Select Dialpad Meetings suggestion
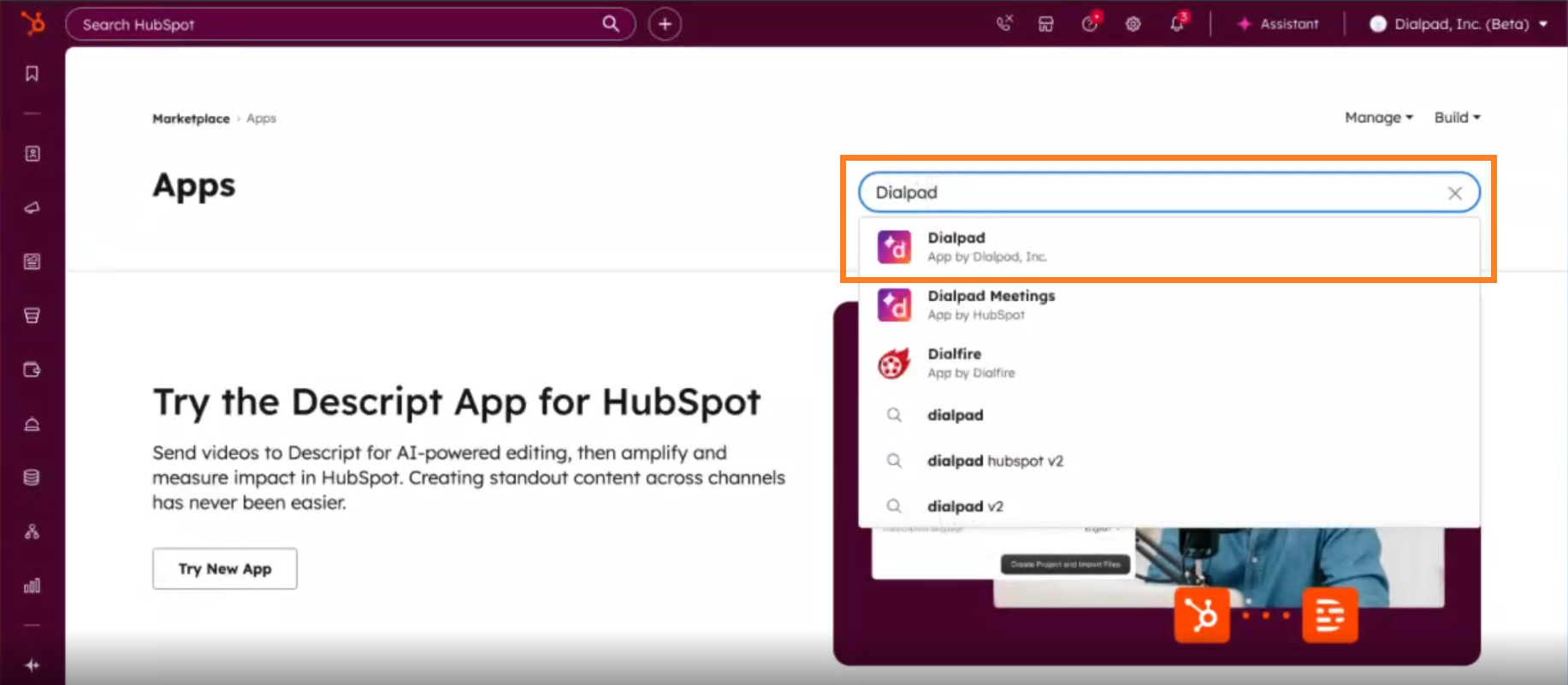This screenshot has width=1568, height=685. 1169,304
